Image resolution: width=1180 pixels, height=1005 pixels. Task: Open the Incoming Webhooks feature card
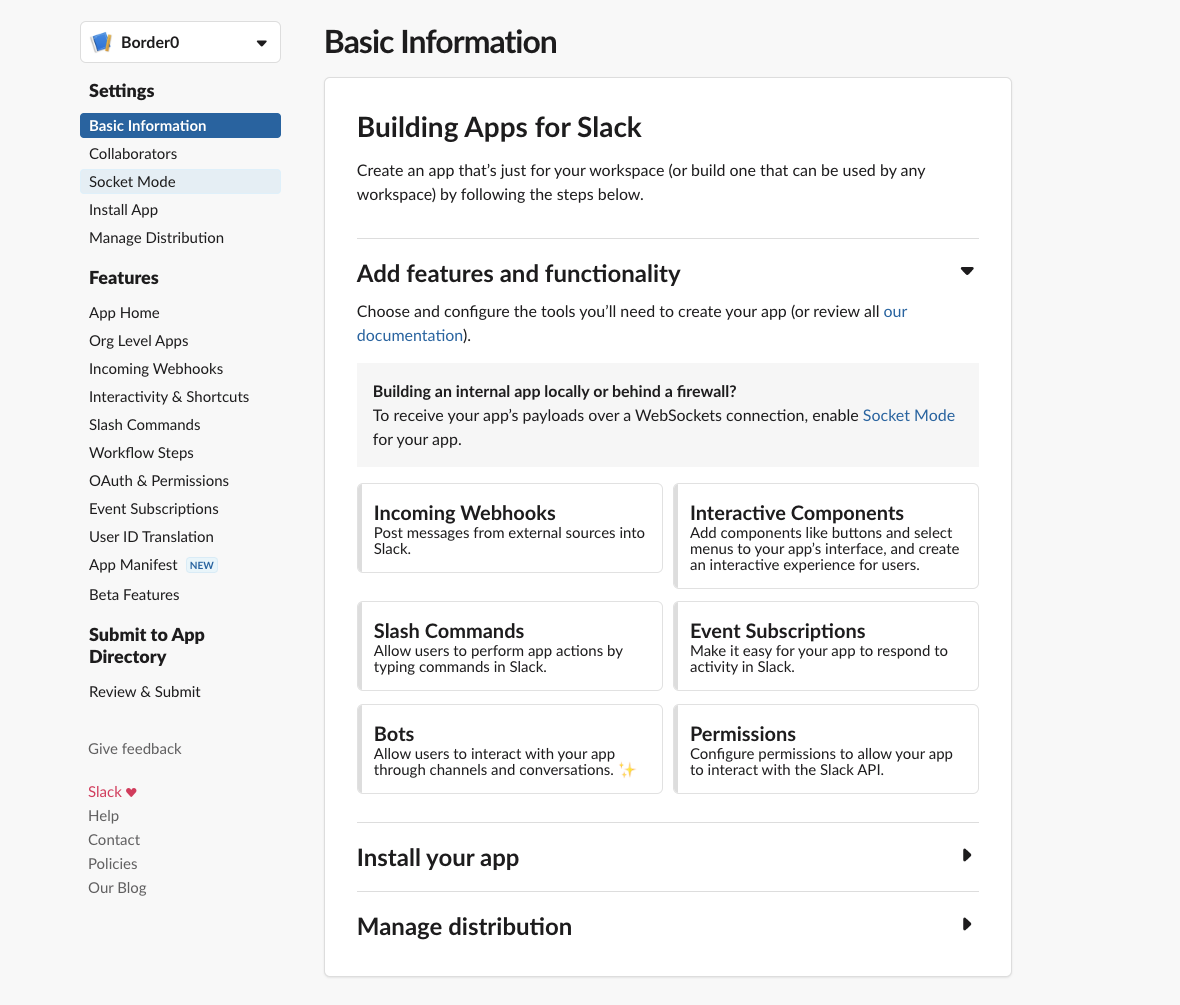pos(510,528)
